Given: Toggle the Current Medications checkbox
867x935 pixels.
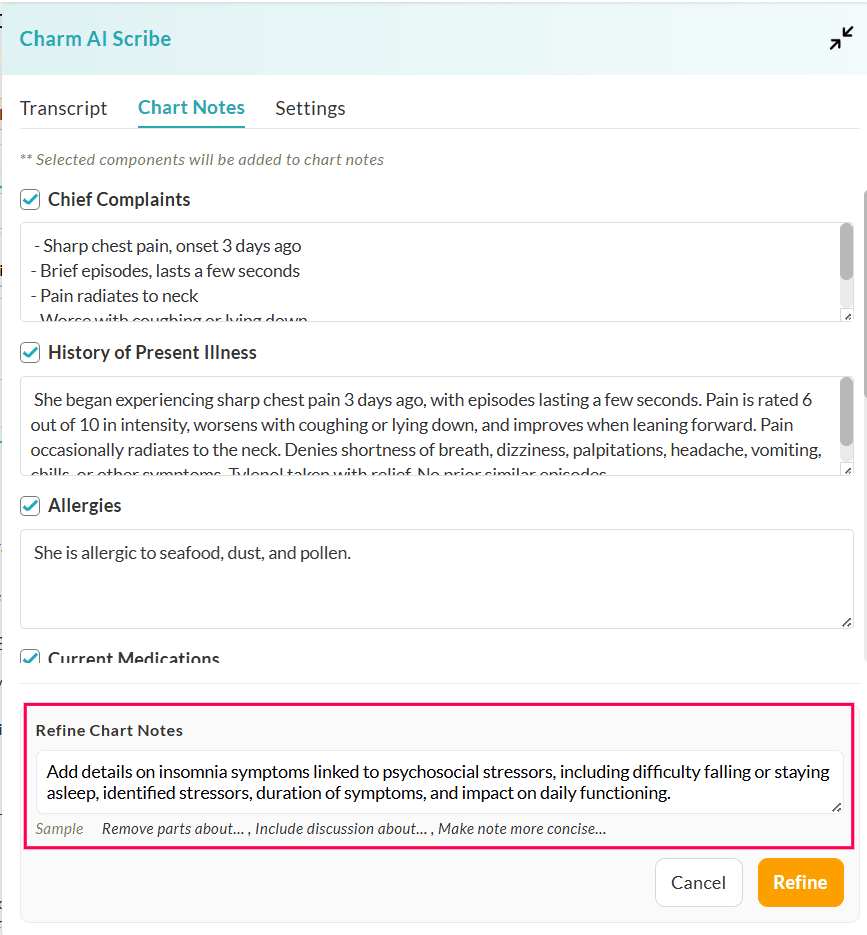Looking at the screenshot, I should (x=30, y=658).
